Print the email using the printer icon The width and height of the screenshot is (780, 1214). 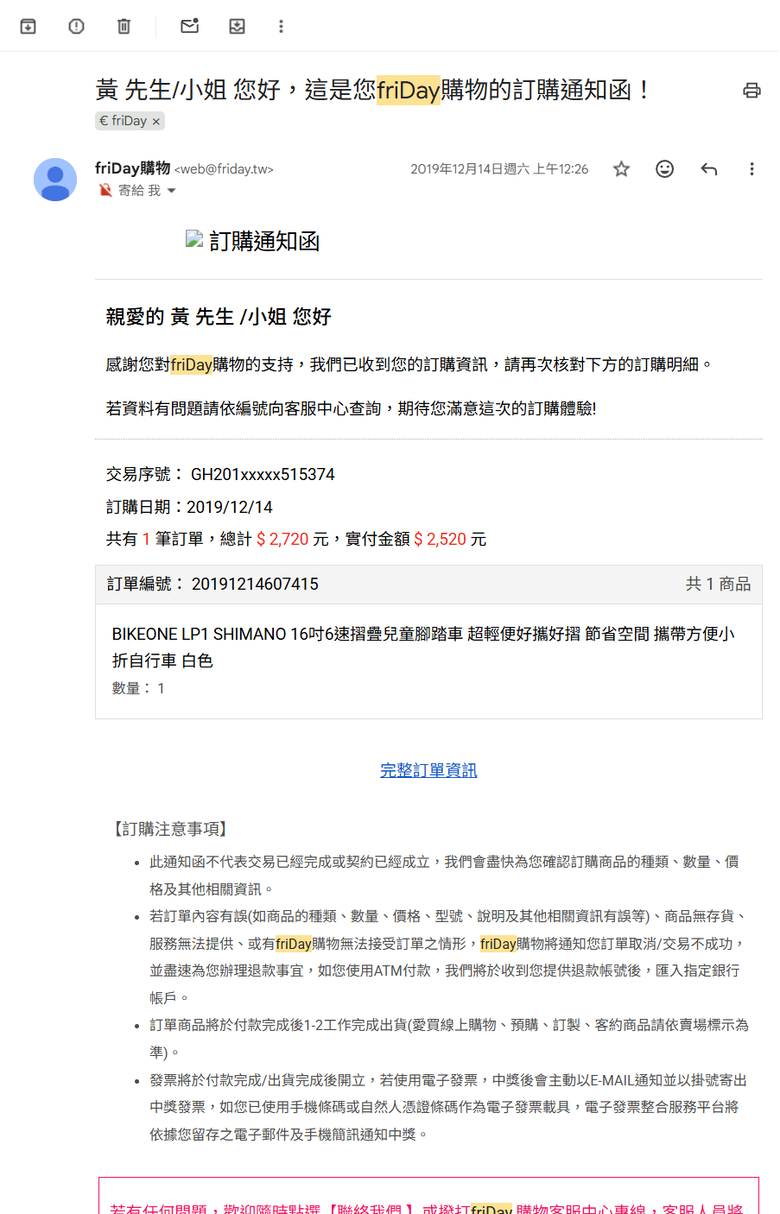pyautogui.click(x=751, y=91)
